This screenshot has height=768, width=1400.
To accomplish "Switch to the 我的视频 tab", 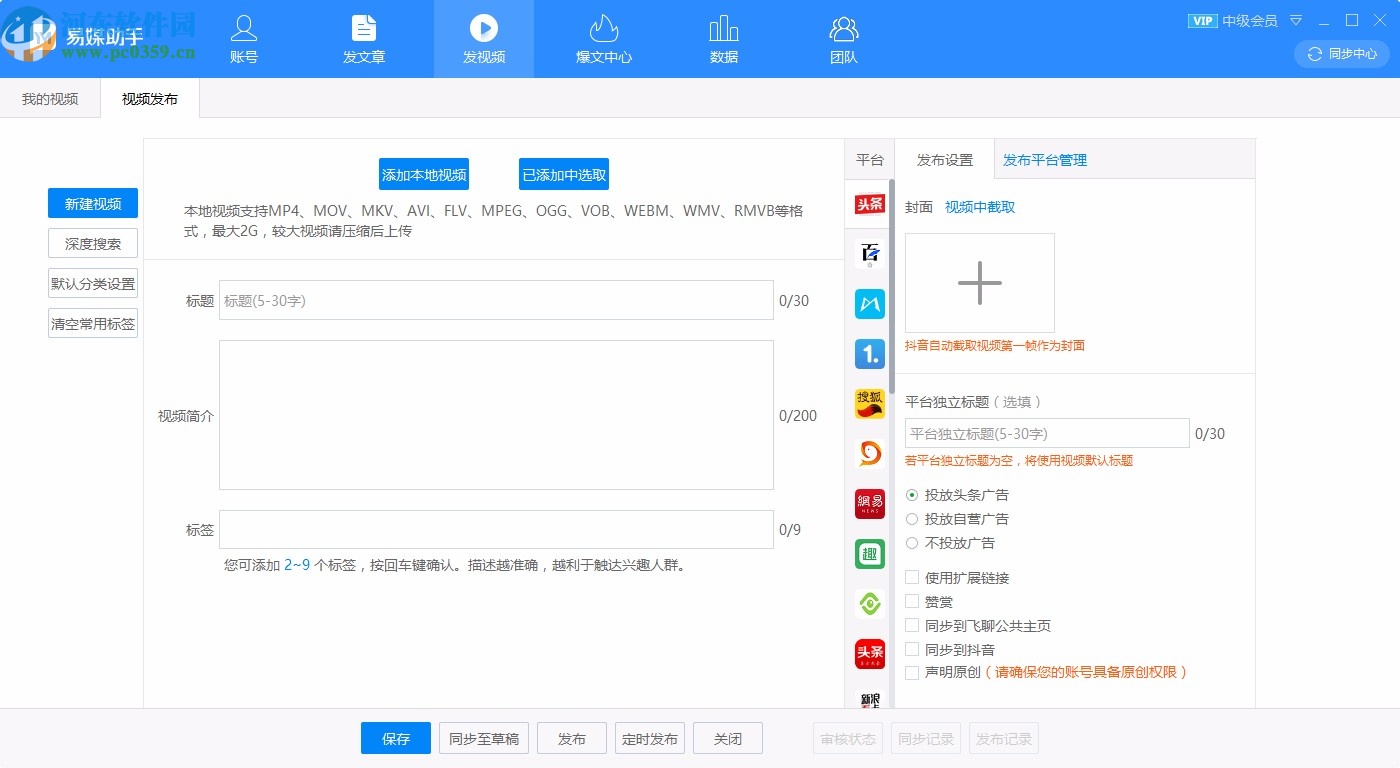I will click(49, 98).
